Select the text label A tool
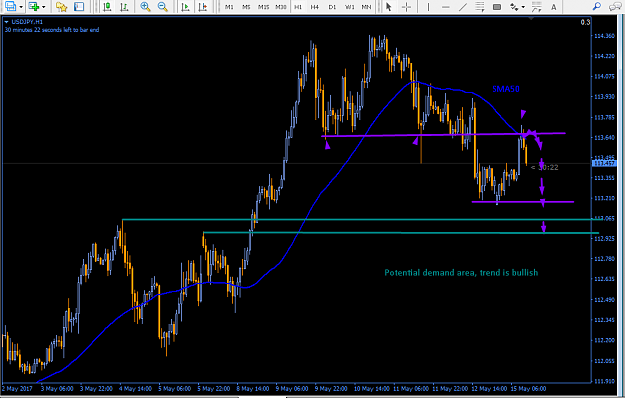 [554, 6]
